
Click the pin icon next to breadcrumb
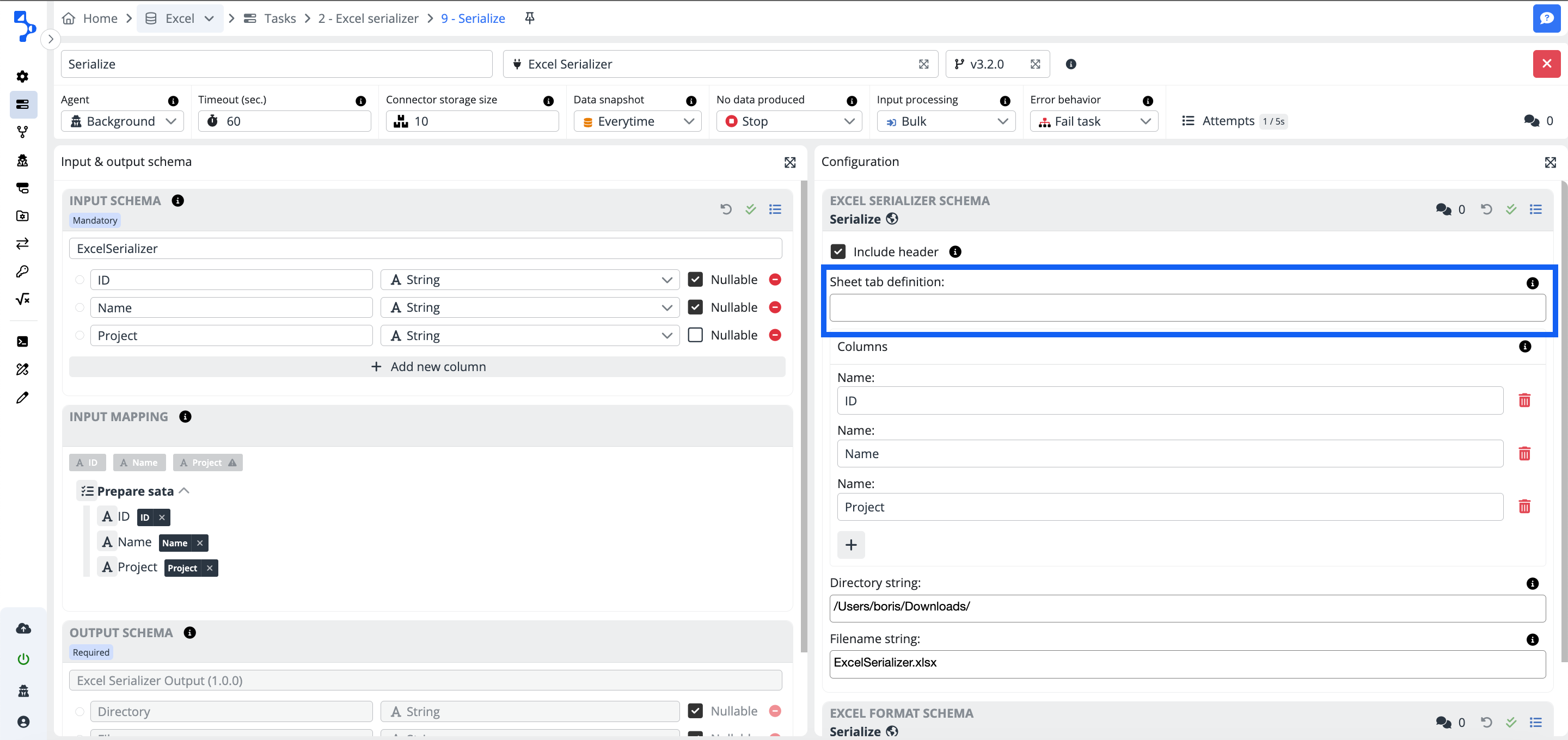529,18
